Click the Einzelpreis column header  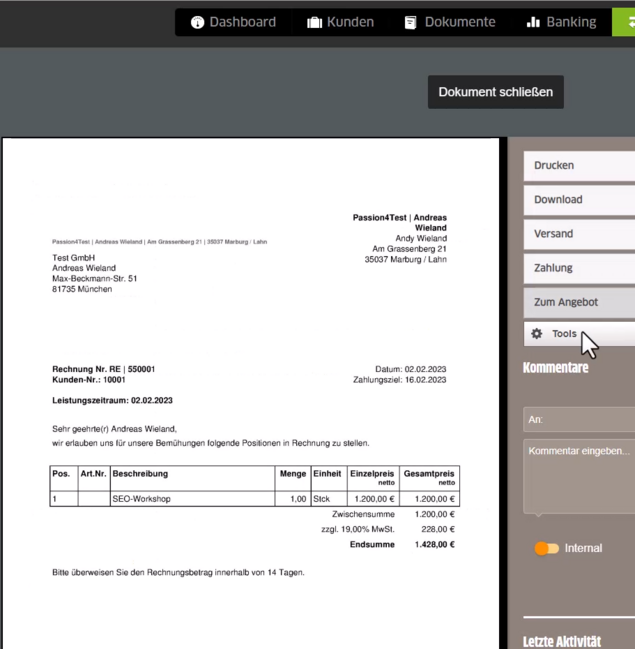click(x=373, y=478)
